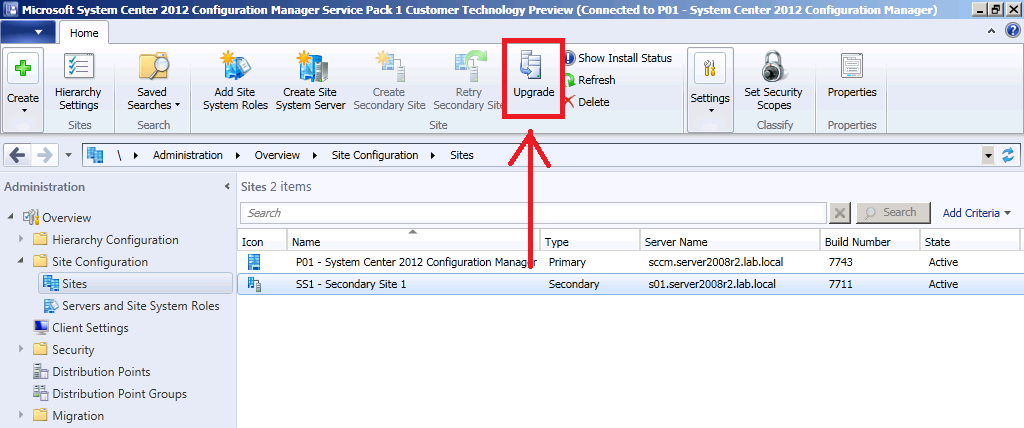Screen dimensions: 1024x428
Task: Open the address bar dropdown arrow
Action: 989,156
